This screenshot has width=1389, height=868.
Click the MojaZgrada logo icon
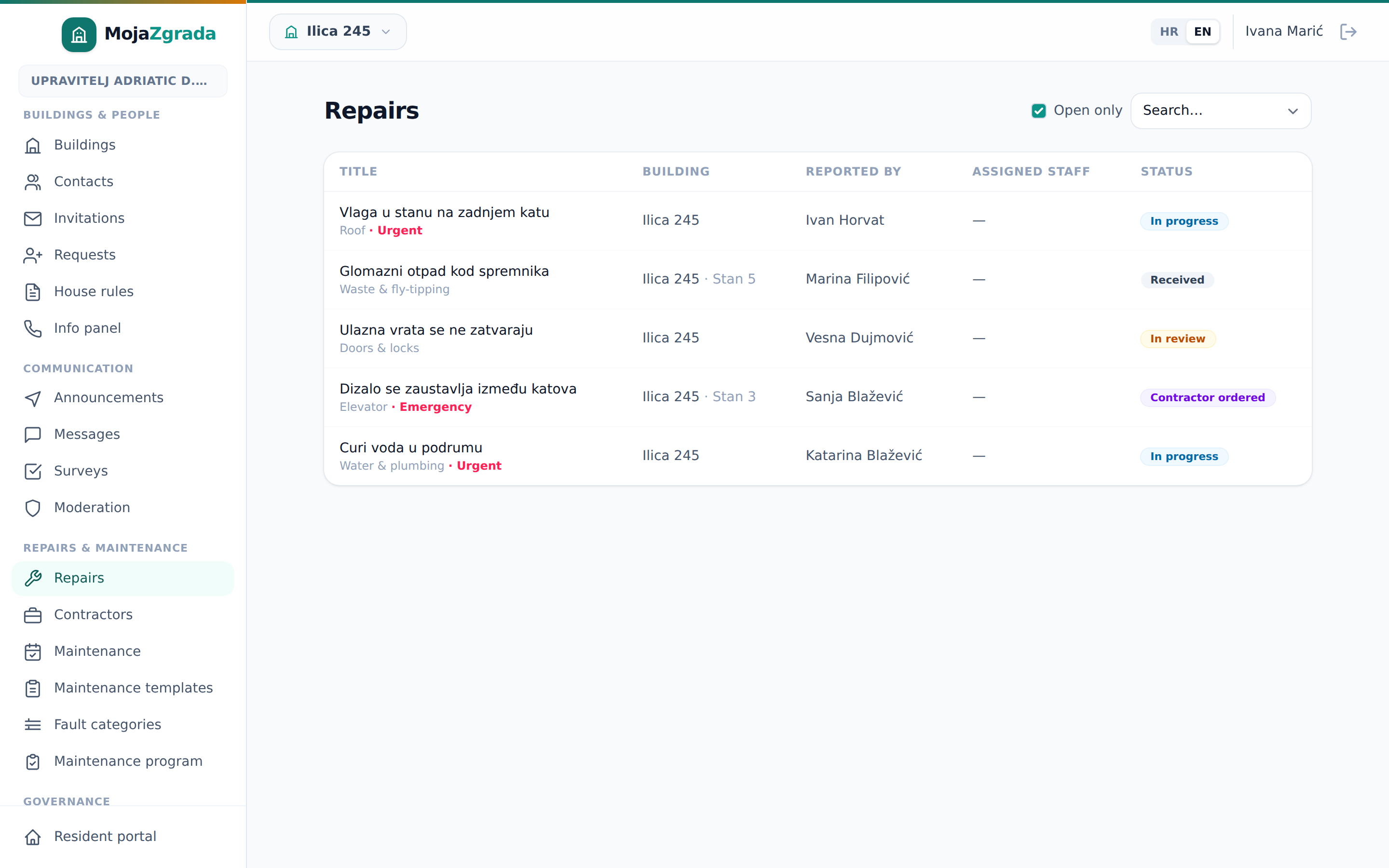point(79,34)
